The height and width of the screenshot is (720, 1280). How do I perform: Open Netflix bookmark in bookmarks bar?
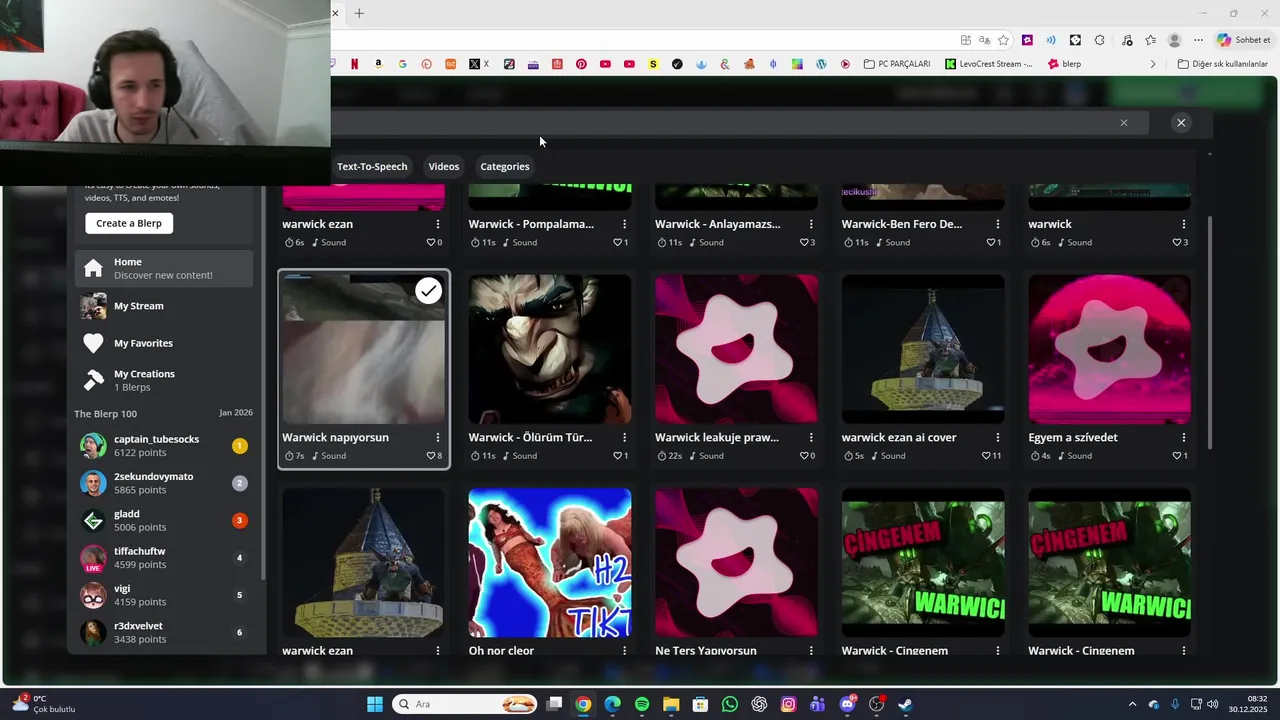tap(354, 64)
